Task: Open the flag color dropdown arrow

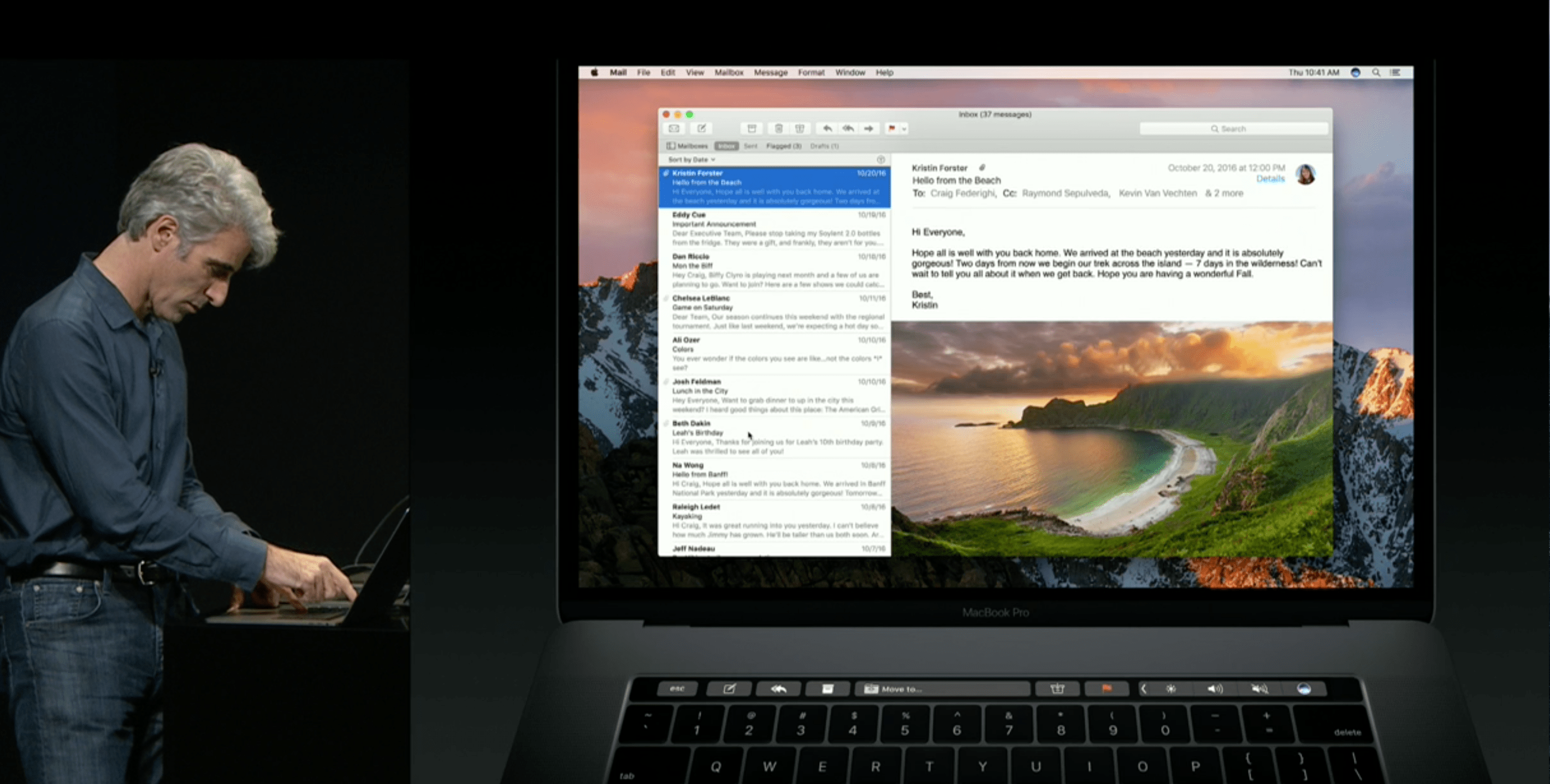Action: [905, 129]
